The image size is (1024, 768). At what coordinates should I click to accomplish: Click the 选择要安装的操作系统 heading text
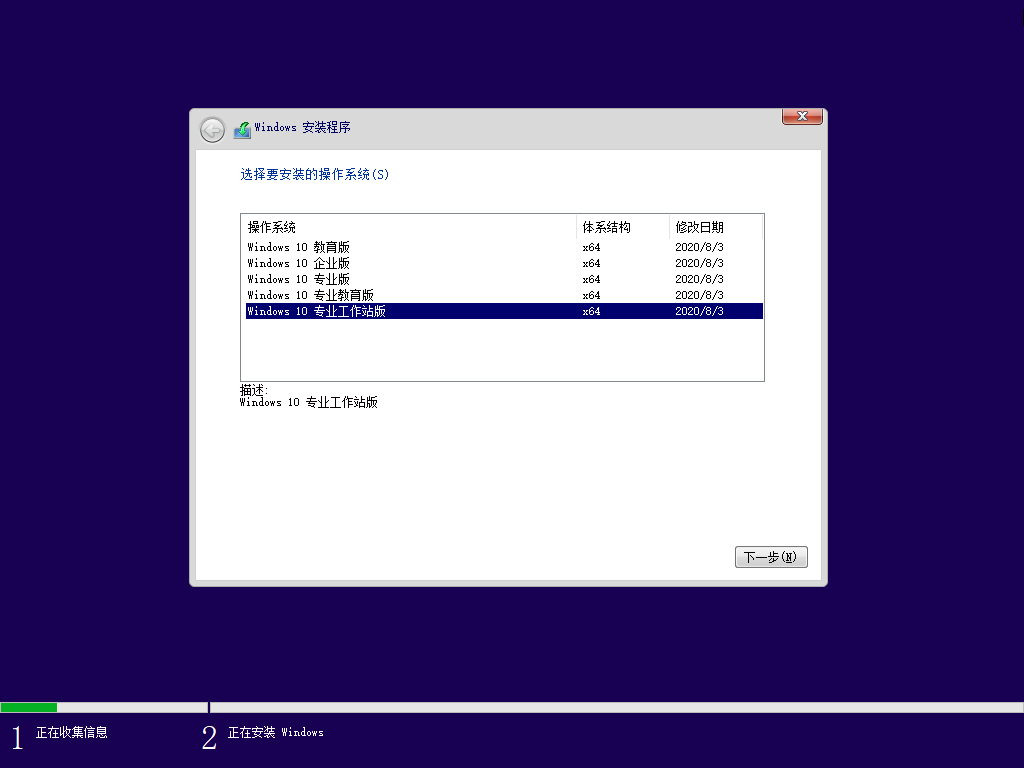315,174
